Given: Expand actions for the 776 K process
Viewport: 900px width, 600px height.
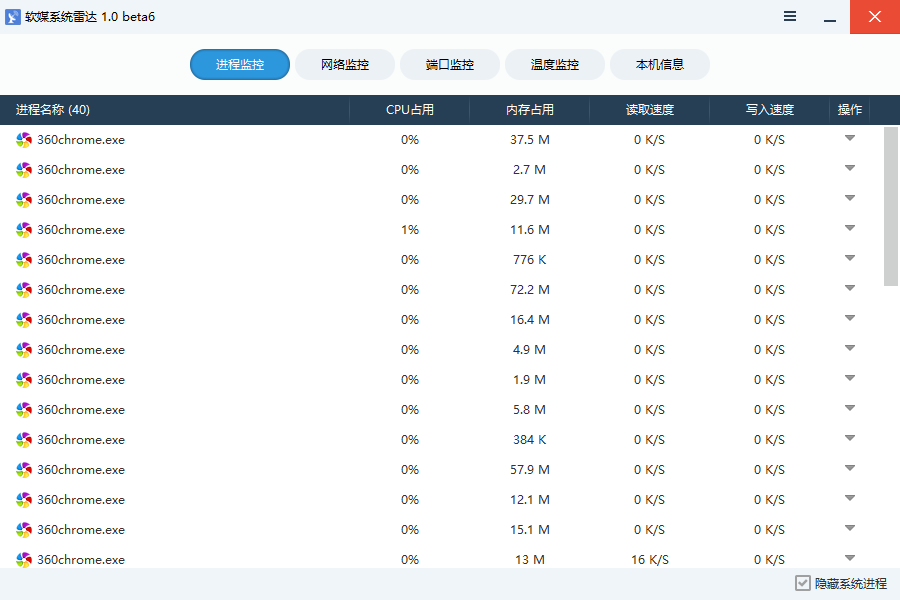Looking at the screenshot, I should pyautogui.click(x=850, y=258).
